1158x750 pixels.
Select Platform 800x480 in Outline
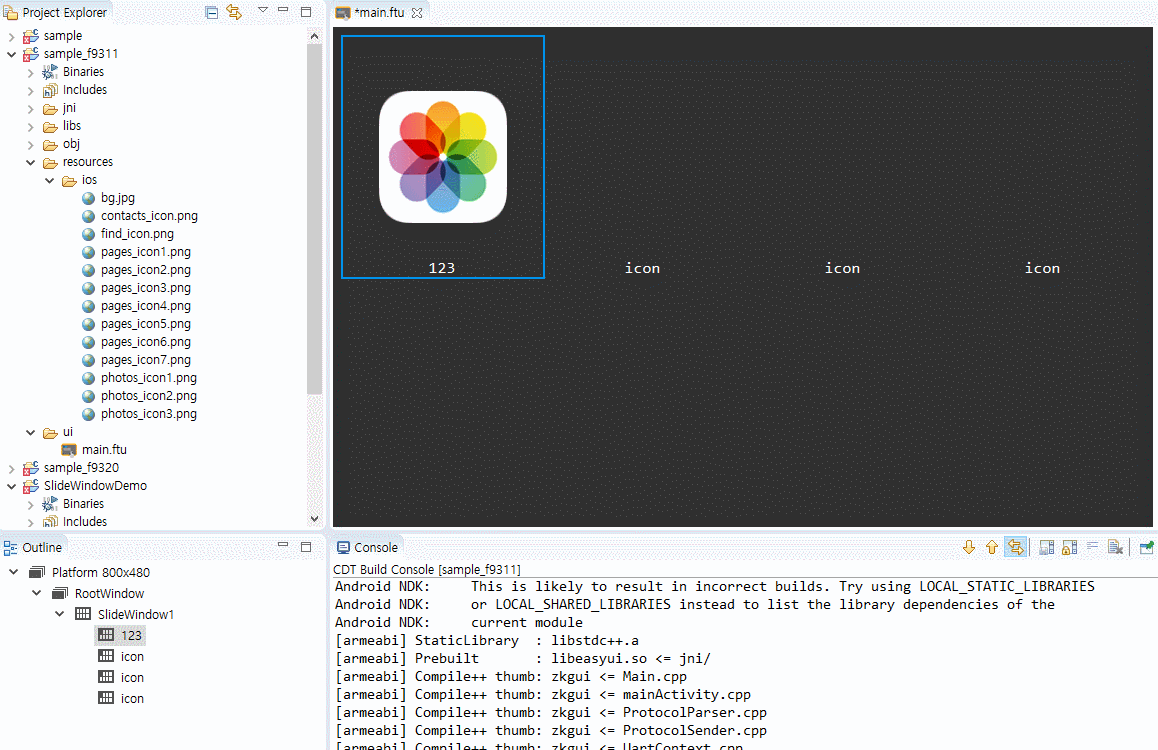pos(100,572)
